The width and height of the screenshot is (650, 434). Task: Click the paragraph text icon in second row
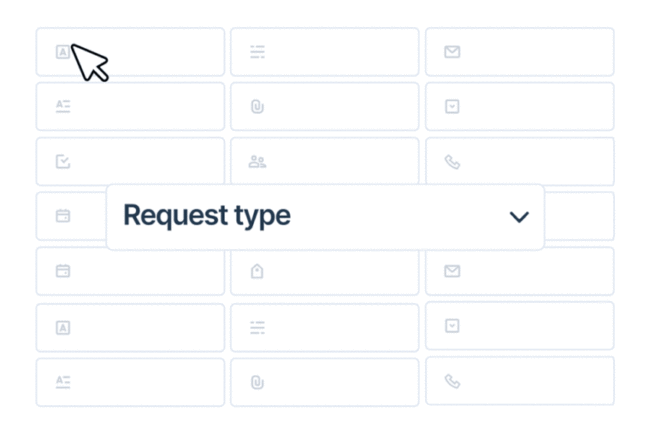[x=63, y=107]
